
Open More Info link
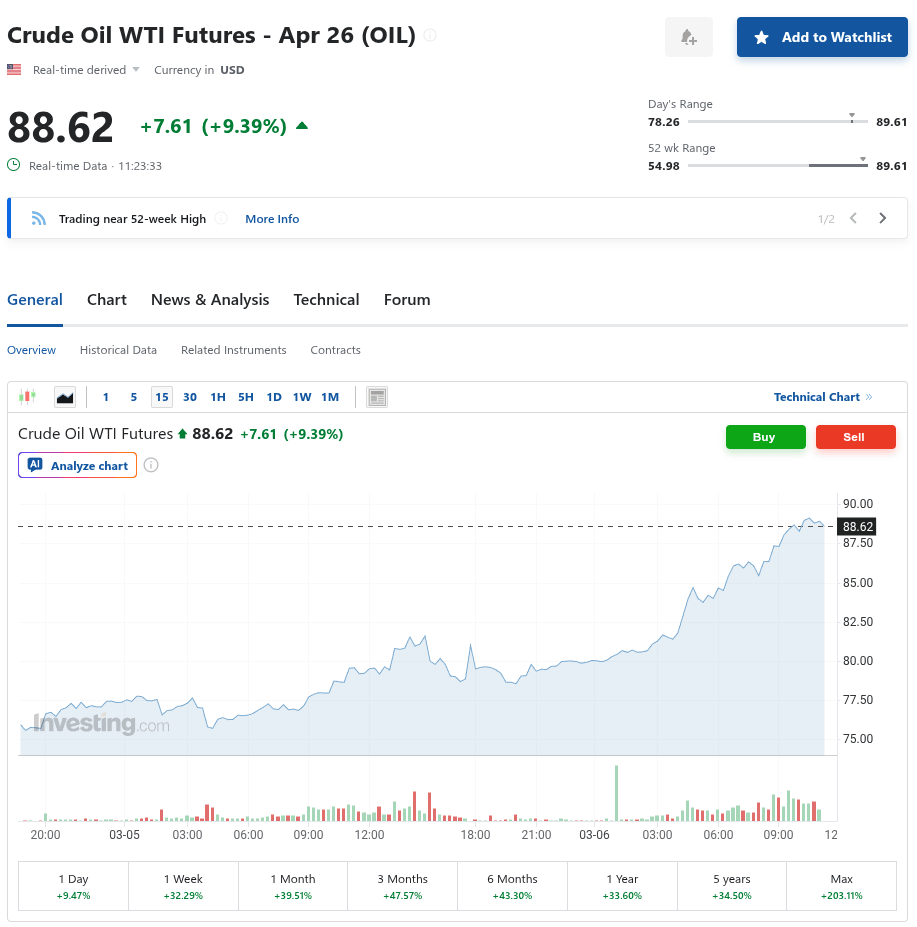[272, 219]
